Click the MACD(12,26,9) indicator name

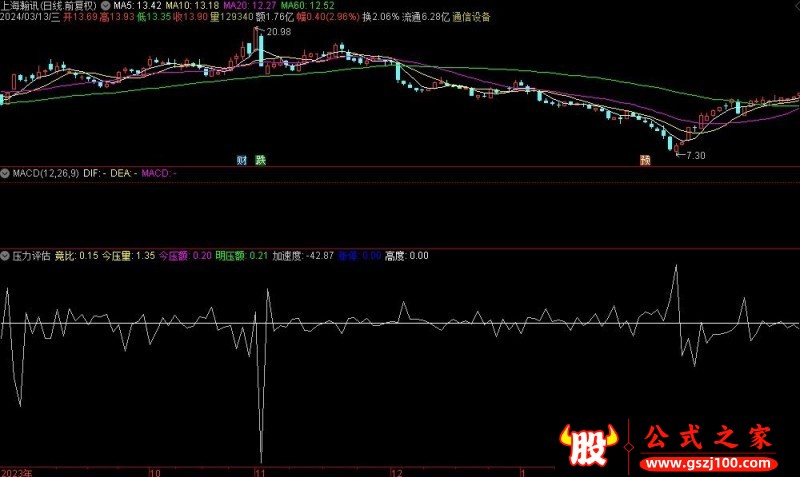pyautogui.click(x=45, y=173)
